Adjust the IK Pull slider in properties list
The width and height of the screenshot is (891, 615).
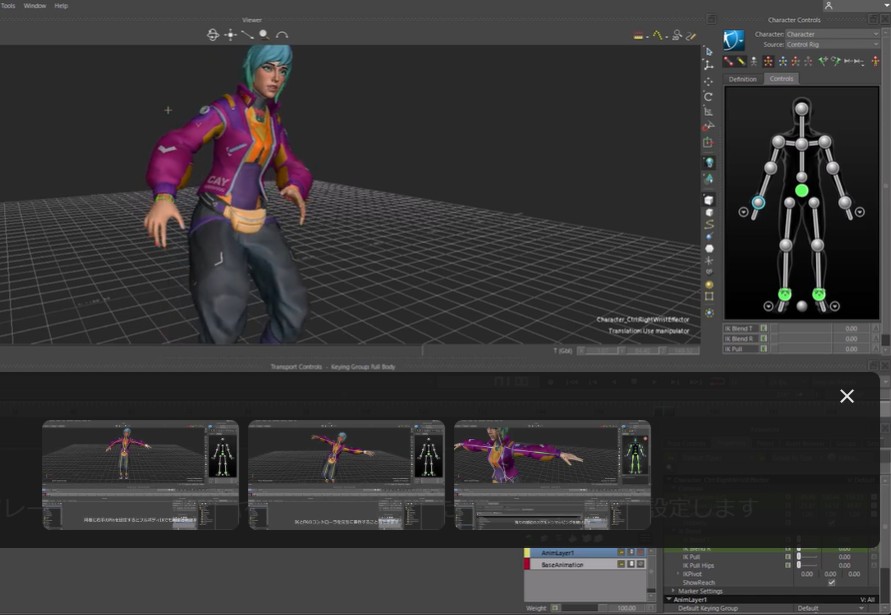click(807, 557)
